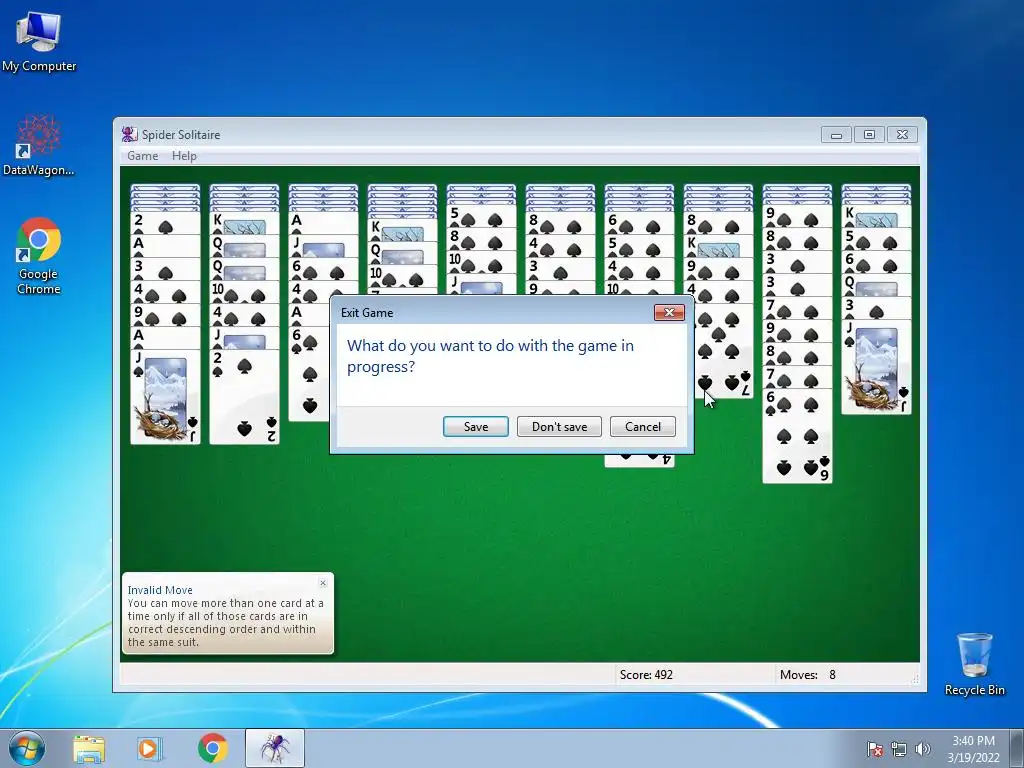Select the Jack card at bottom of first column

click(165, 396)
